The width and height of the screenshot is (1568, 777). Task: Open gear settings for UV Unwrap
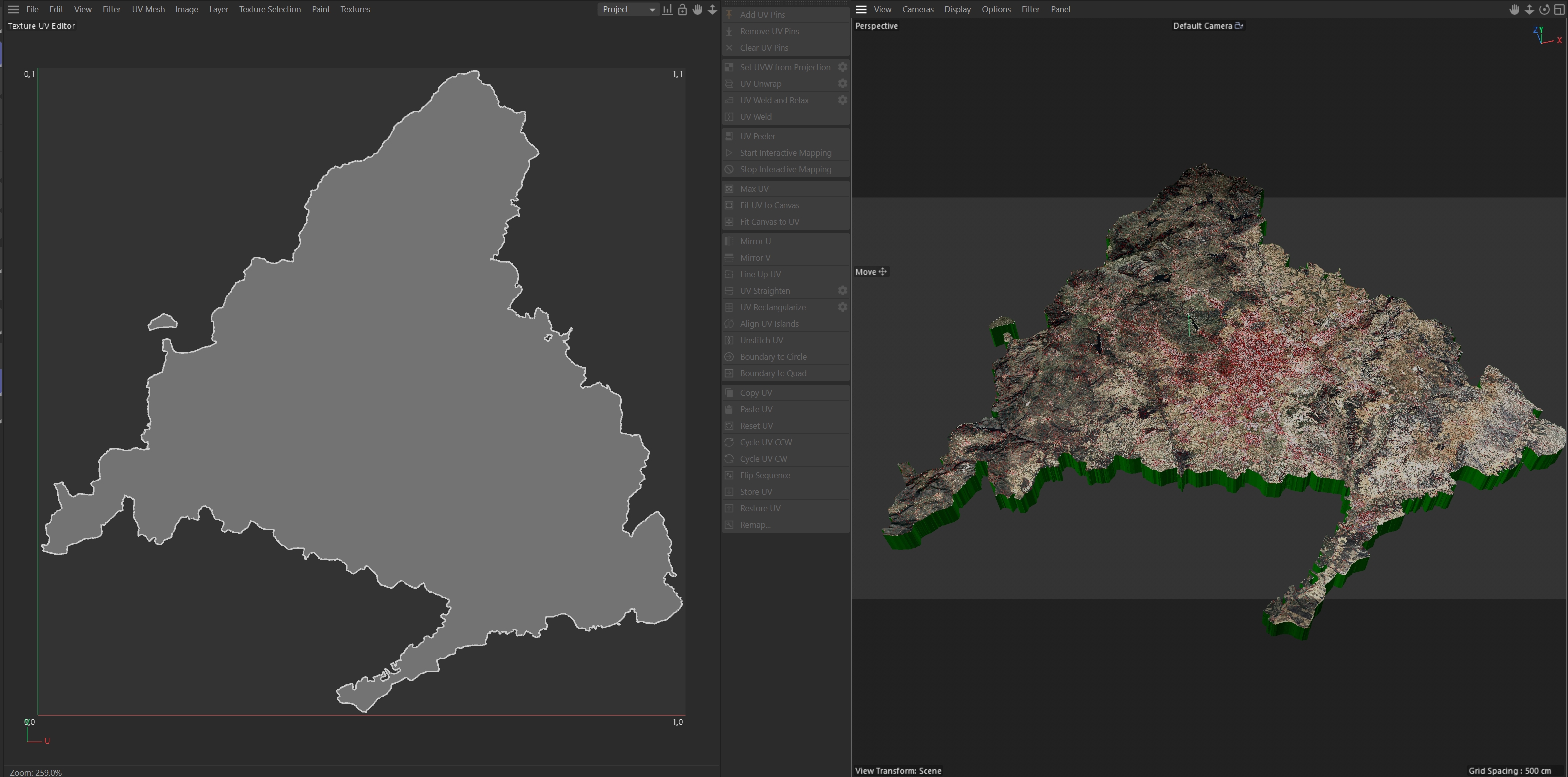tap(842, 84)
